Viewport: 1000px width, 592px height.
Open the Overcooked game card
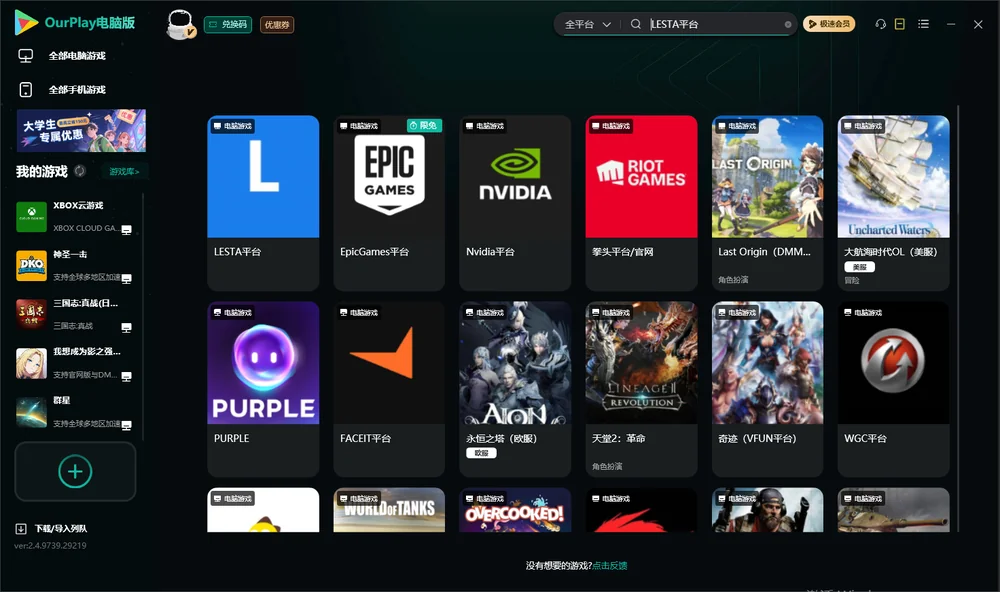coord(515,510)
